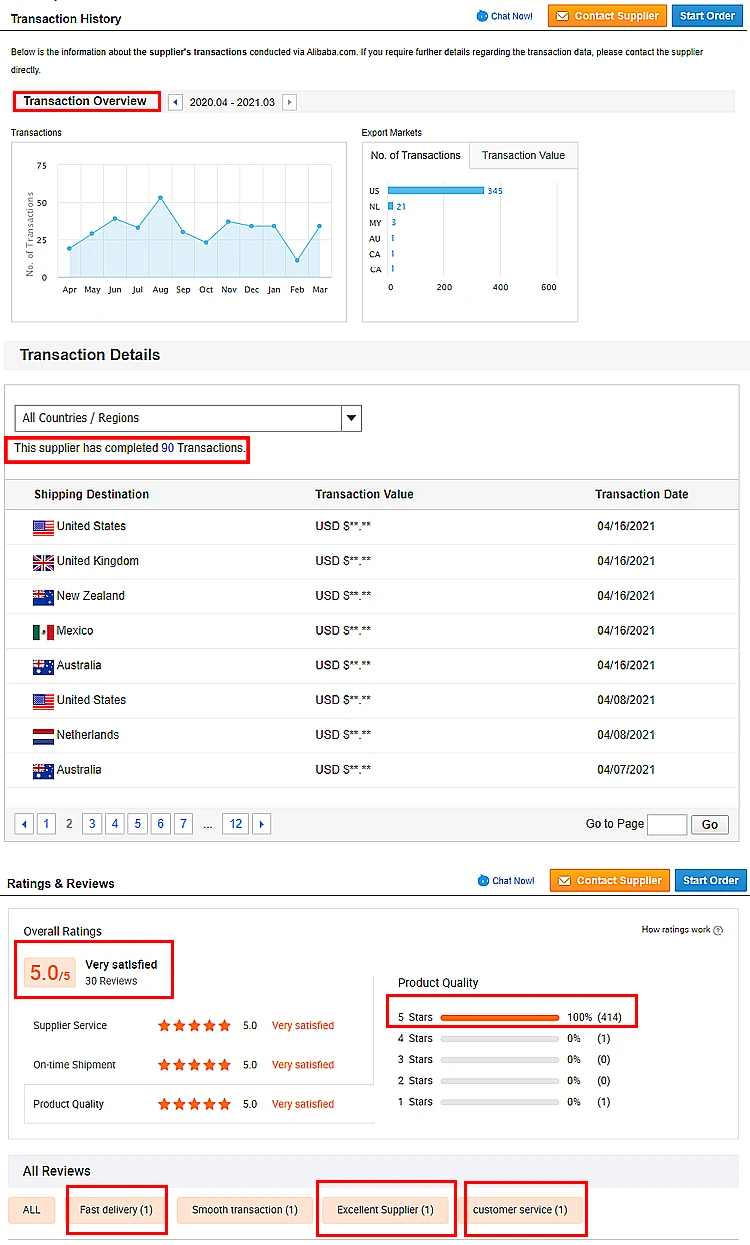Viewport: 750px width, 1245px height.
Task: Click bottom Start Order button
Action: click(710, 881)
